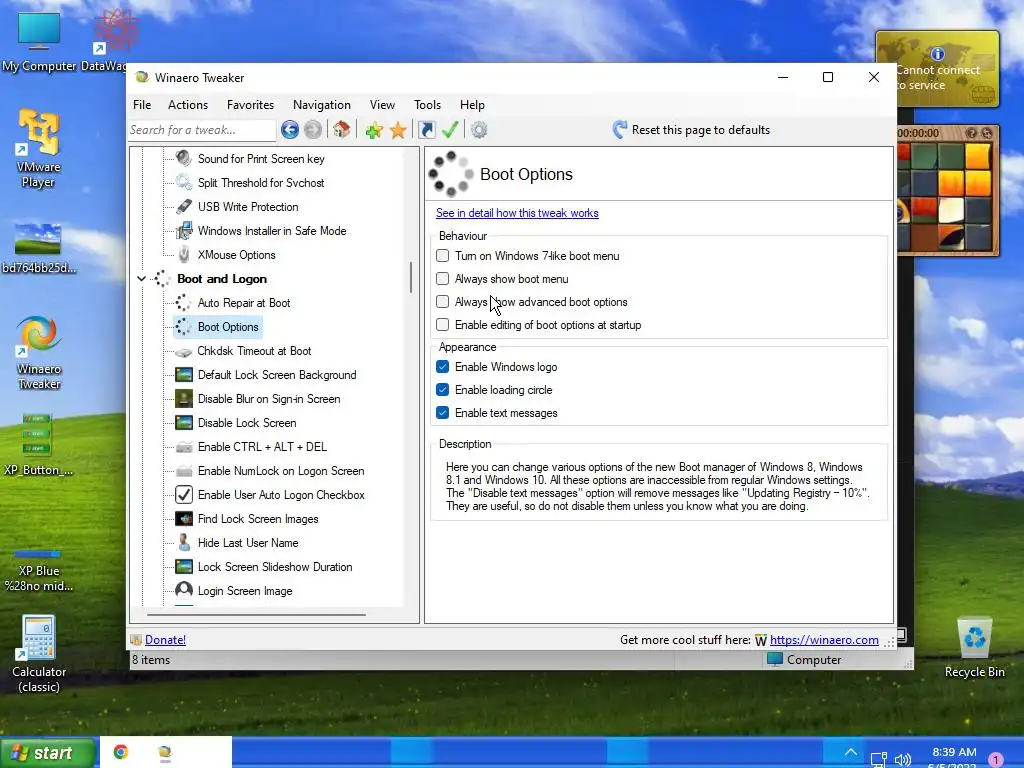
Task: Click the shortcut export icon in toolbar
Action: click(x=426, y=130)
